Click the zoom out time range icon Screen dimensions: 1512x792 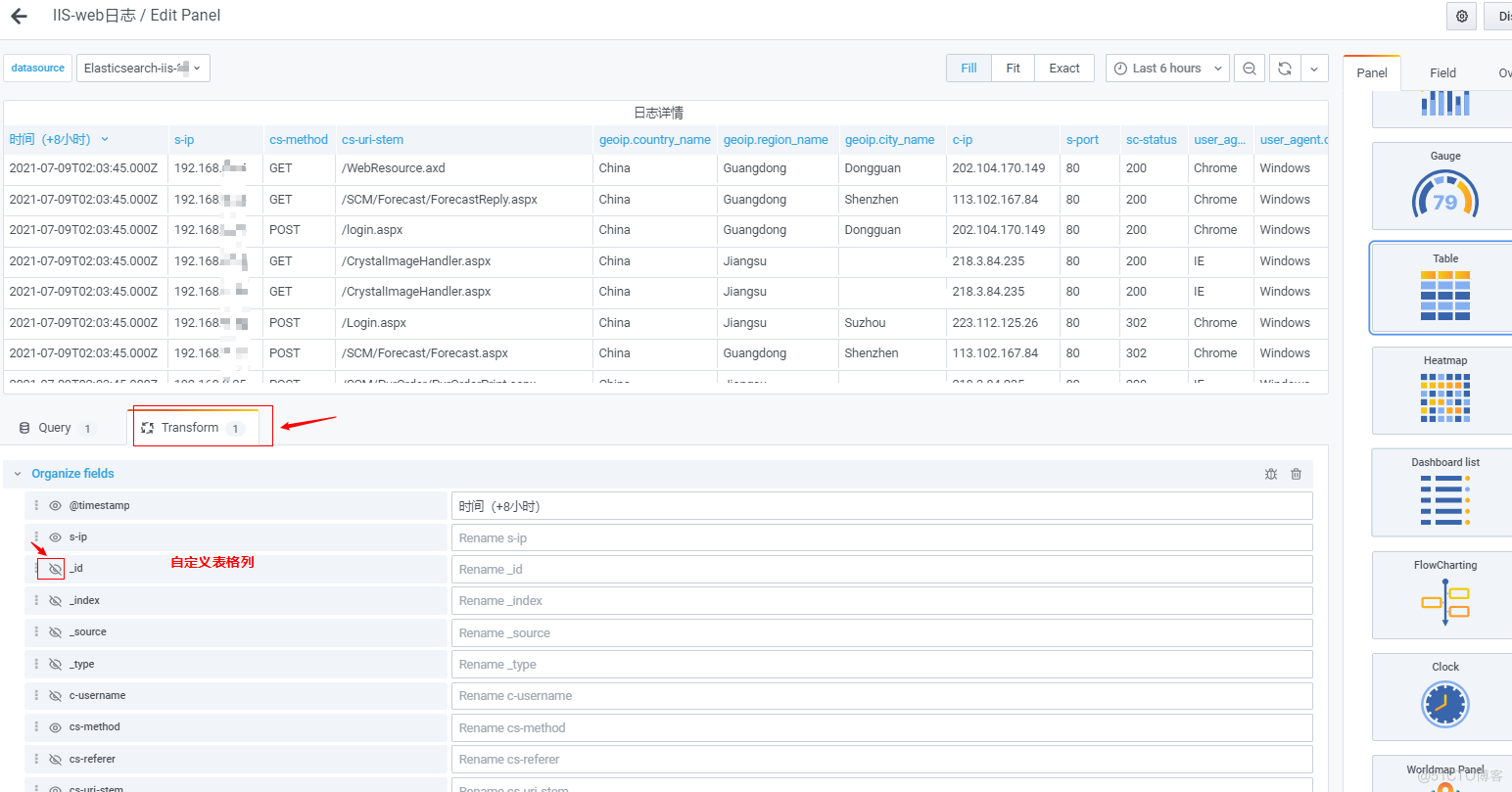coord(1249,69)
